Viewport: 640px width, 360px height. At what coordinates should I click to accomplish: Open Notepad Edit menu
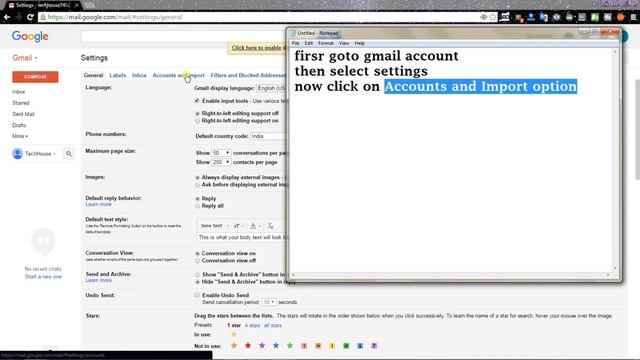(x=309, y=43)
